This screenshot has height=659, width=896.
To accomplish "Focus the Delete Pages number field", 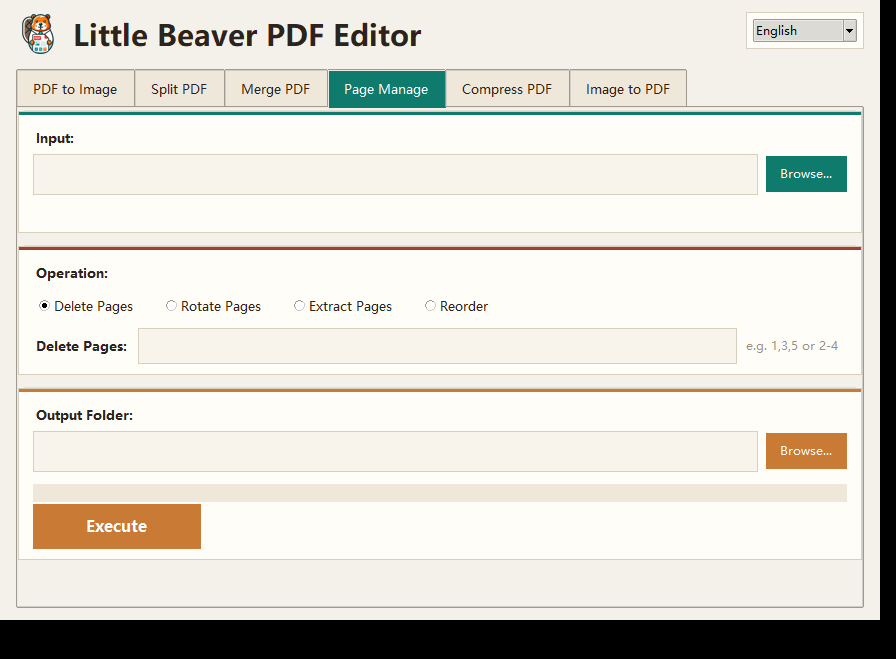I will (437, 346).
